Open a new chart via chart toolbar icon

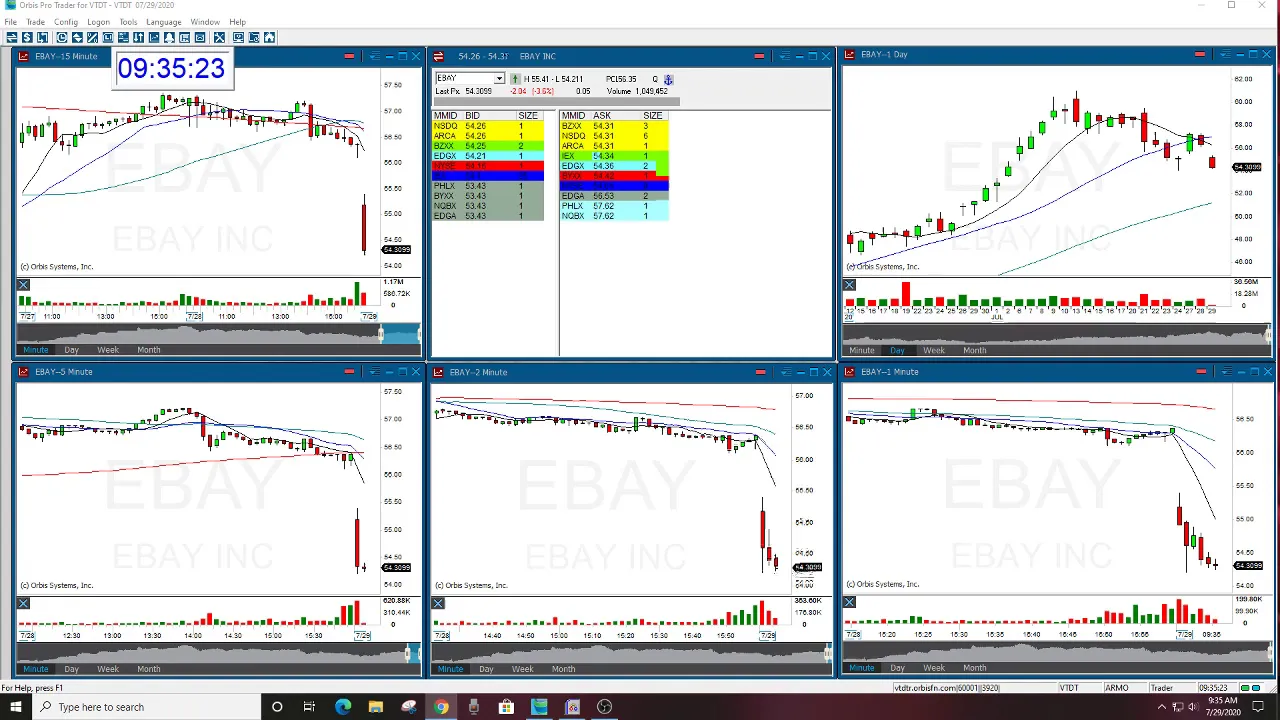click(x=154, y=37)
